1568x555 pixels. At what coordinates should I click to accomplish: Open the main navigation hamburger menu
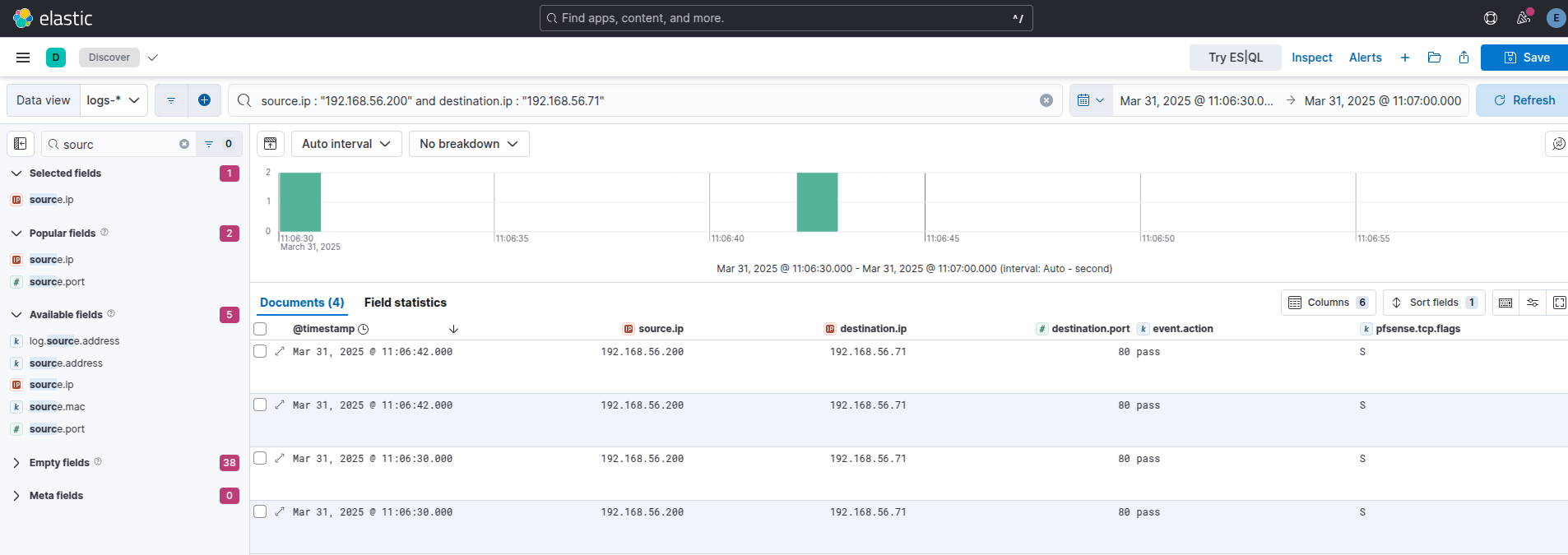pyautogui.click(x=23, y=58)
